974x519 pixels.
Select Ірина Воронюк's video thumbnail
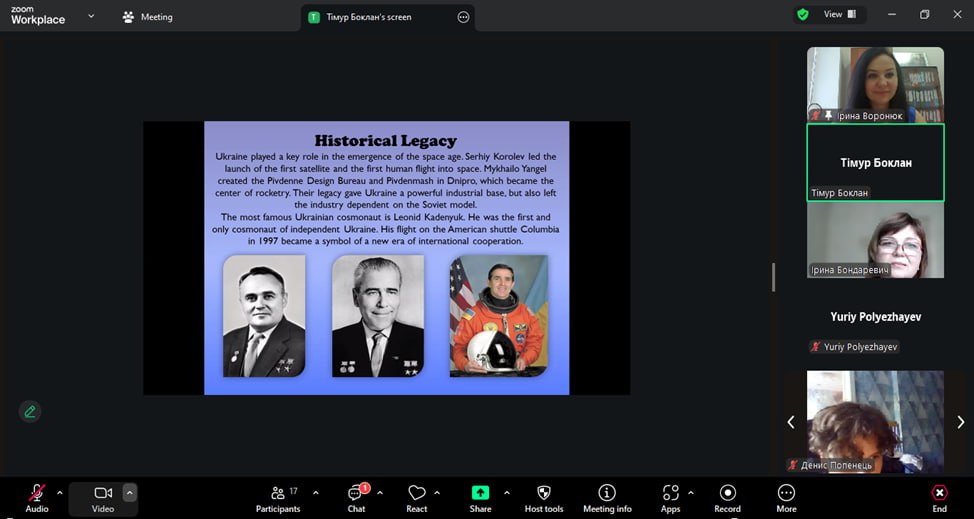[x=875, y=85]
